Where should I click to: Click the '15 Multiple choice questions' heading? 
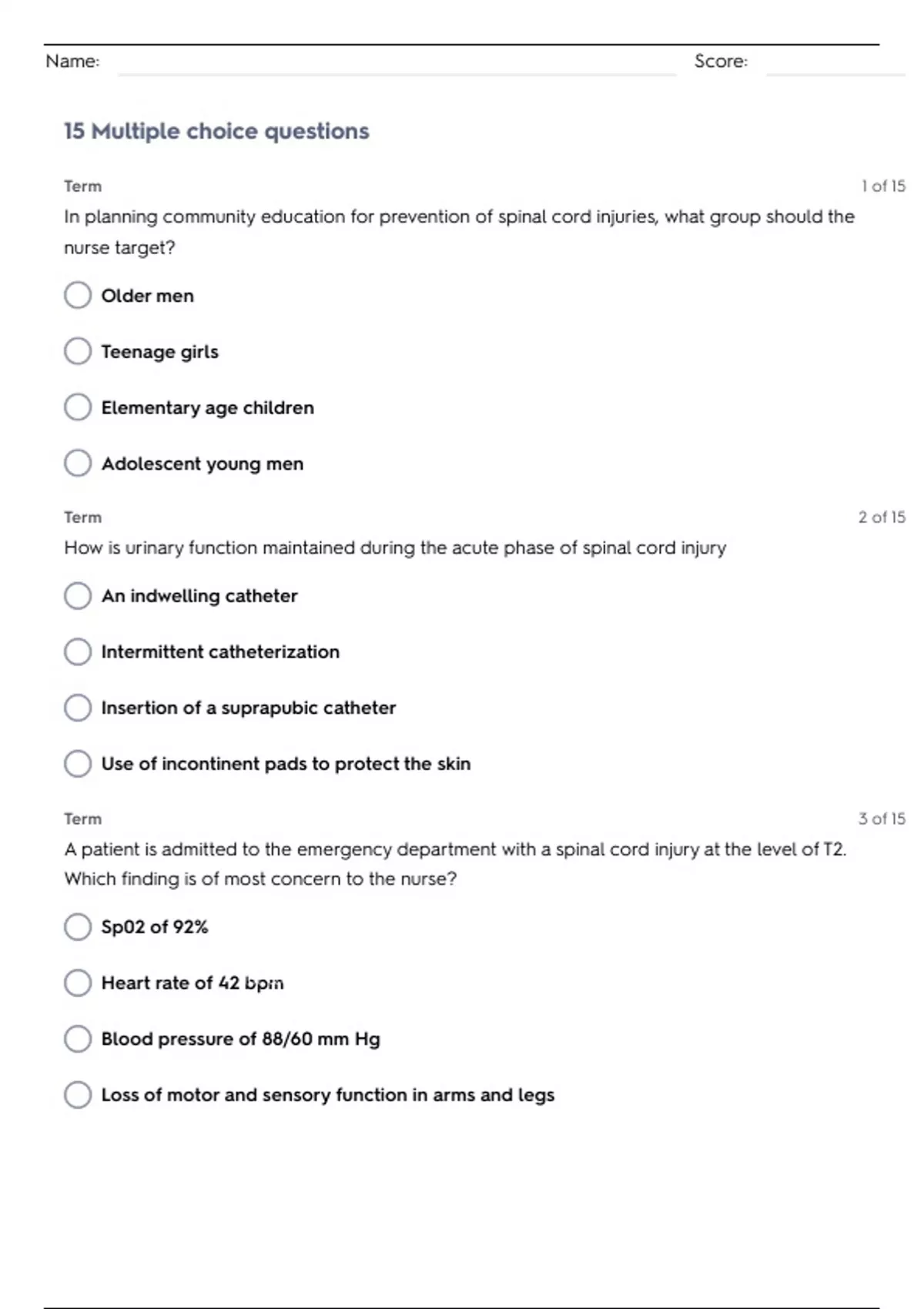216,131
